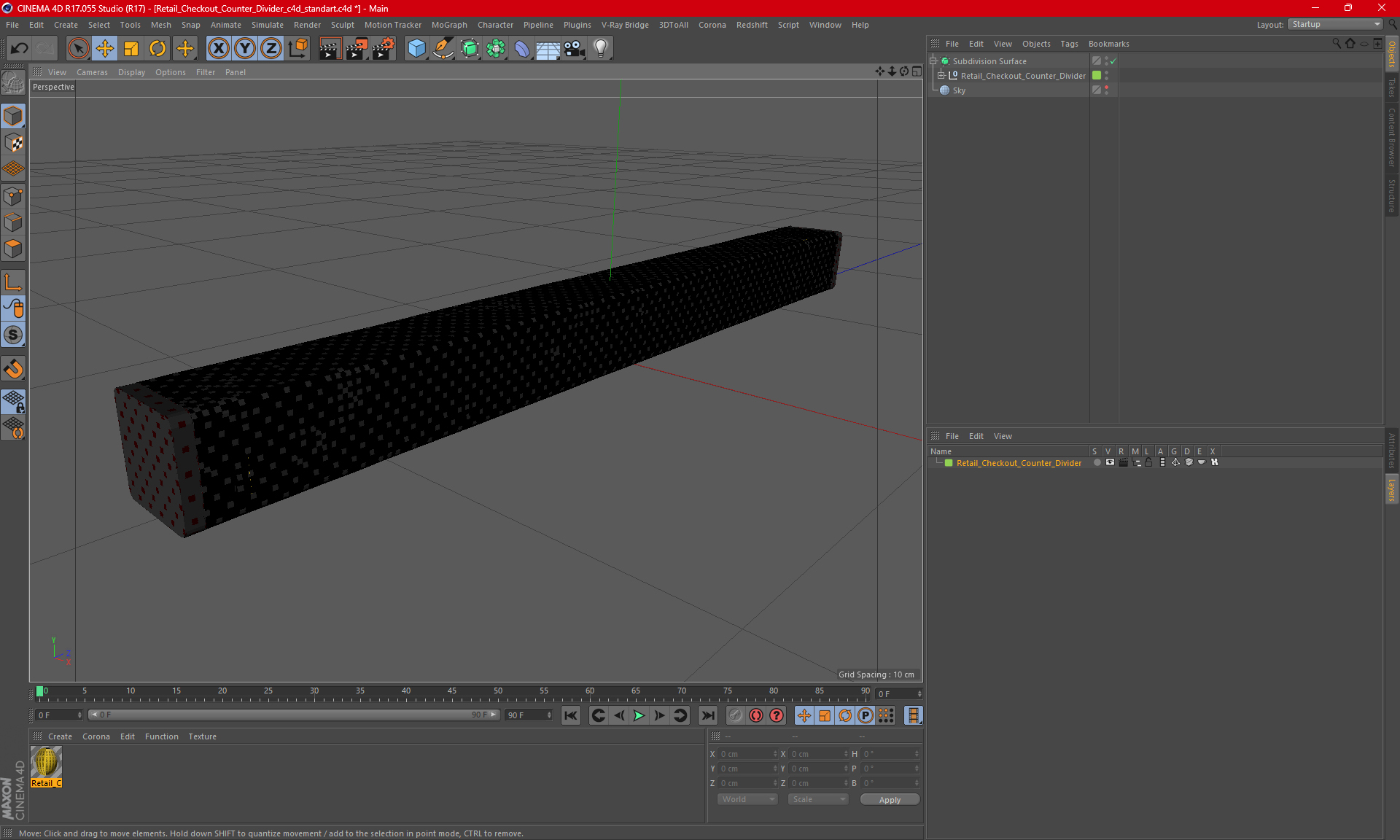Render to Picture Viewer
Image resolution: width=1400 pixels, height=840 pixels.
point(357,49)
